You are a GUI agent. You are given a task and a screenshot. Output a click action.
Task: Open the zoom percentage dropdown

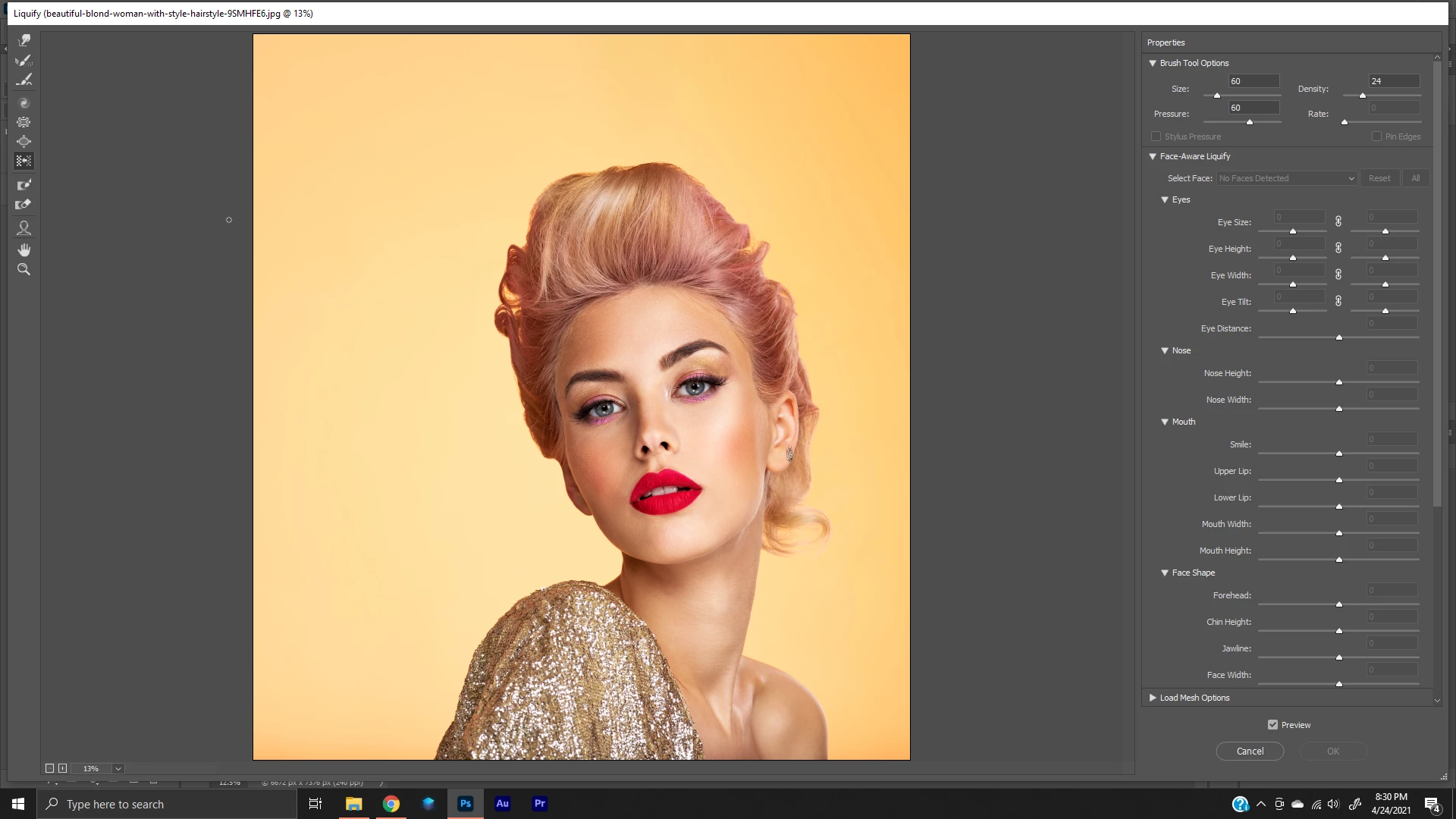[x=118, y=768]
